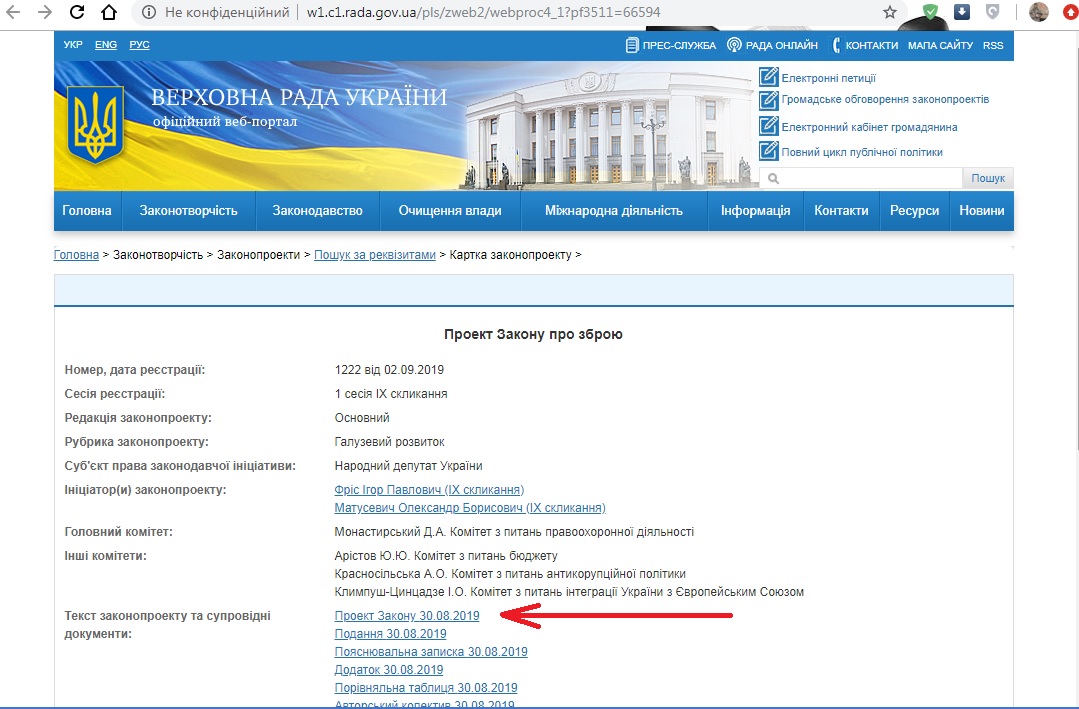The image size is (1079, 709).
Task: Click the browser address bar URL
Action: tap(483, 12)
